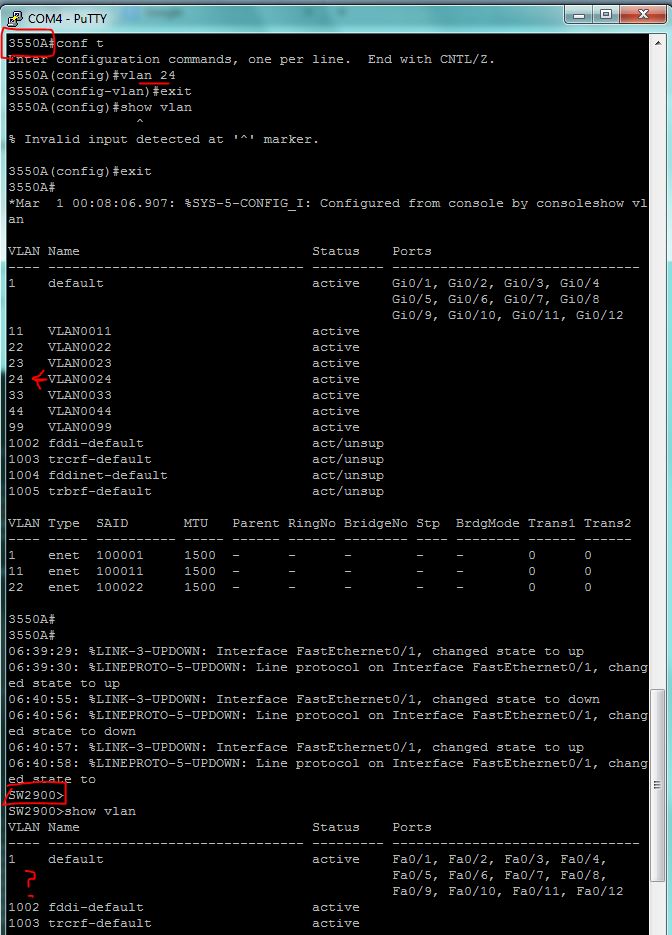Viewport: 672px width, 935px height.
Task: Click the 06:40:57 LINK-3-UPDOWN log line
Action: click(x=296, y=747)
